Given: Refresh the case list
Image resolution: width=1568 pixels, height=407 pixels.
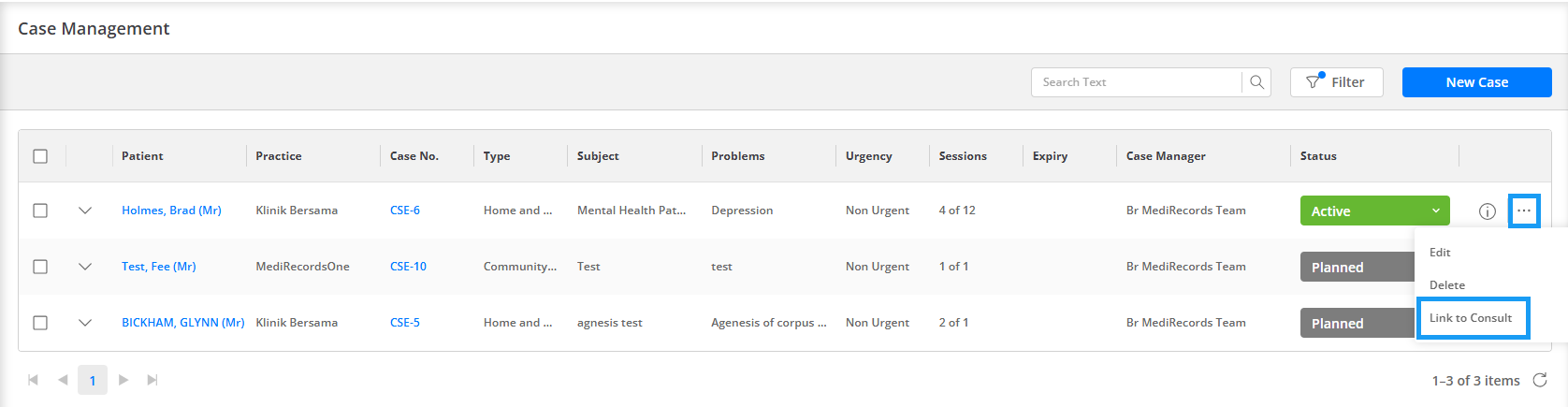Looking at the screenshot, I should point(1539,380).
